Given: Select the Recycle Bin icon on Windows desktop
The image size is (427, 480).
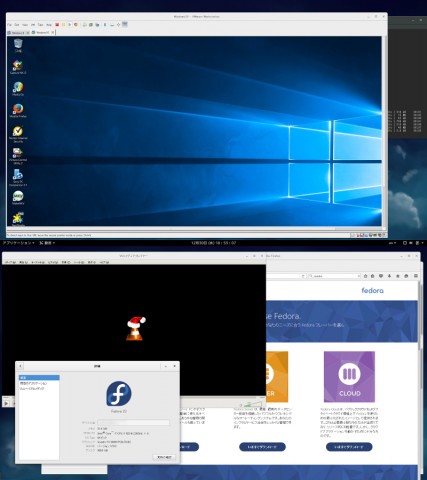Looking at the screenshot, I should pos(18,45).
